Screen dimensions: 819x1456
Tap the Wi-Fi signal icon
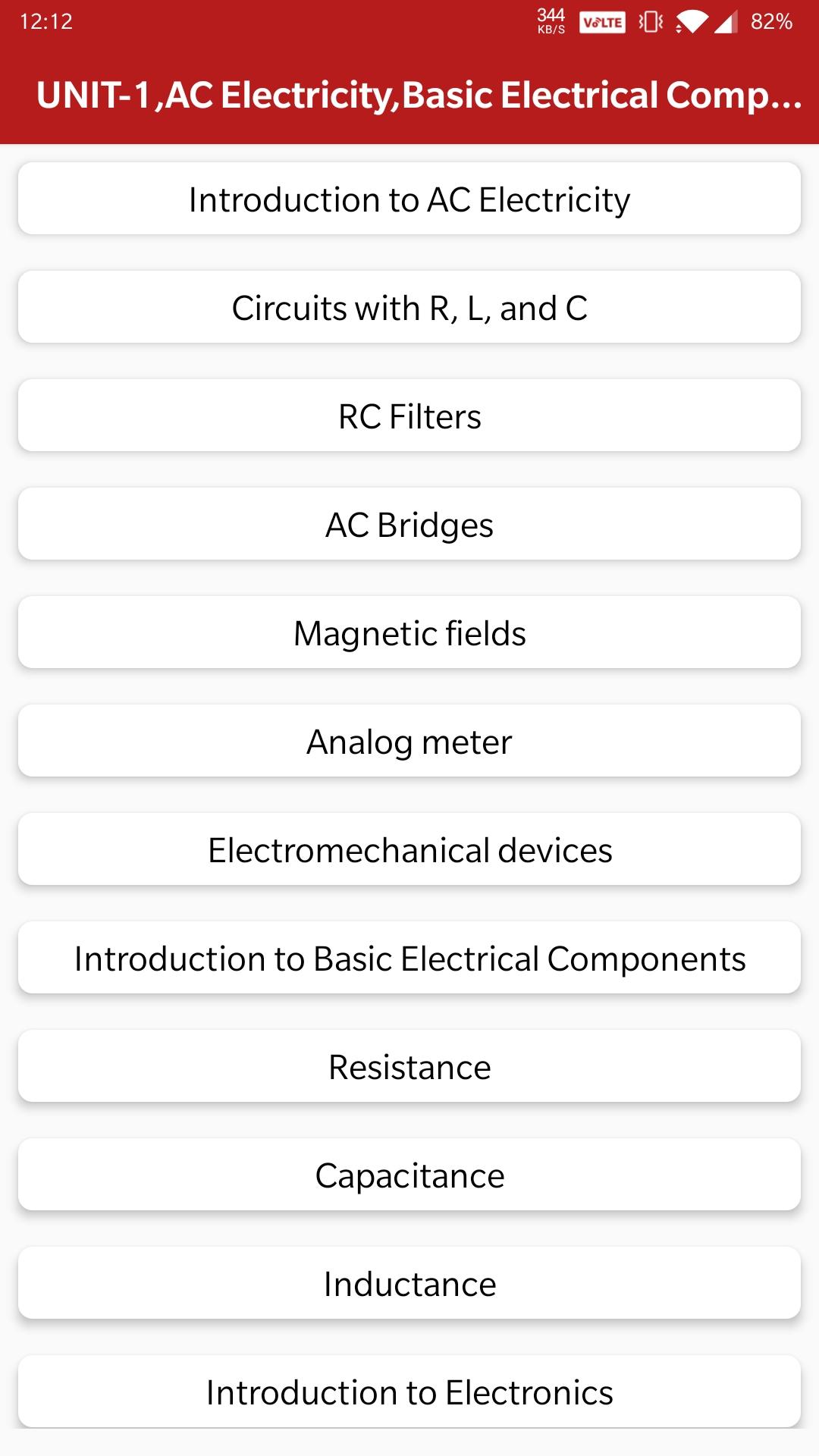coord(690,23)
